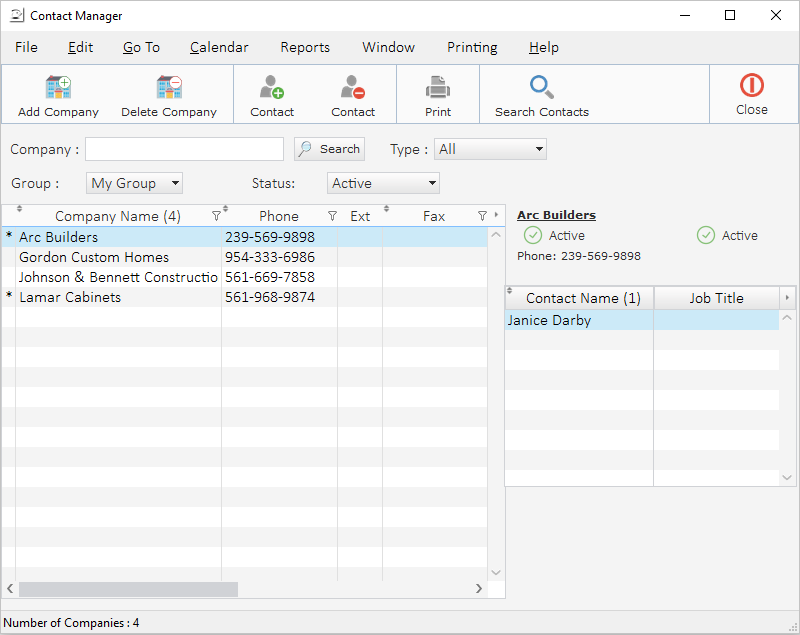Toggle the left Active status checkmark
The height and width of the screenshot is (635, 800).
533,235
